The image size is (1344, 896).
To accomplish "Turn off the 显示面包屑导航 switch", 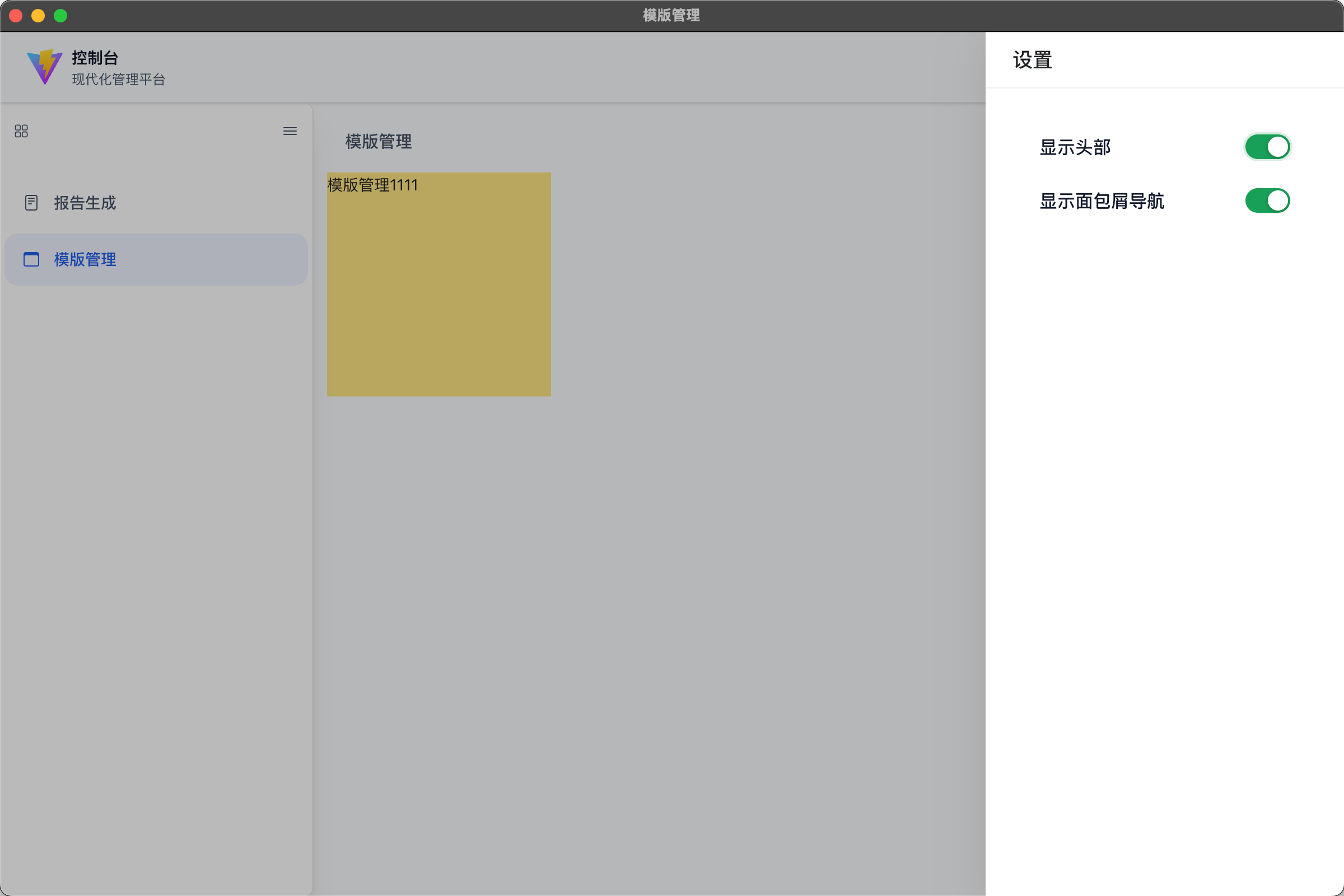I will [1267, 200].
